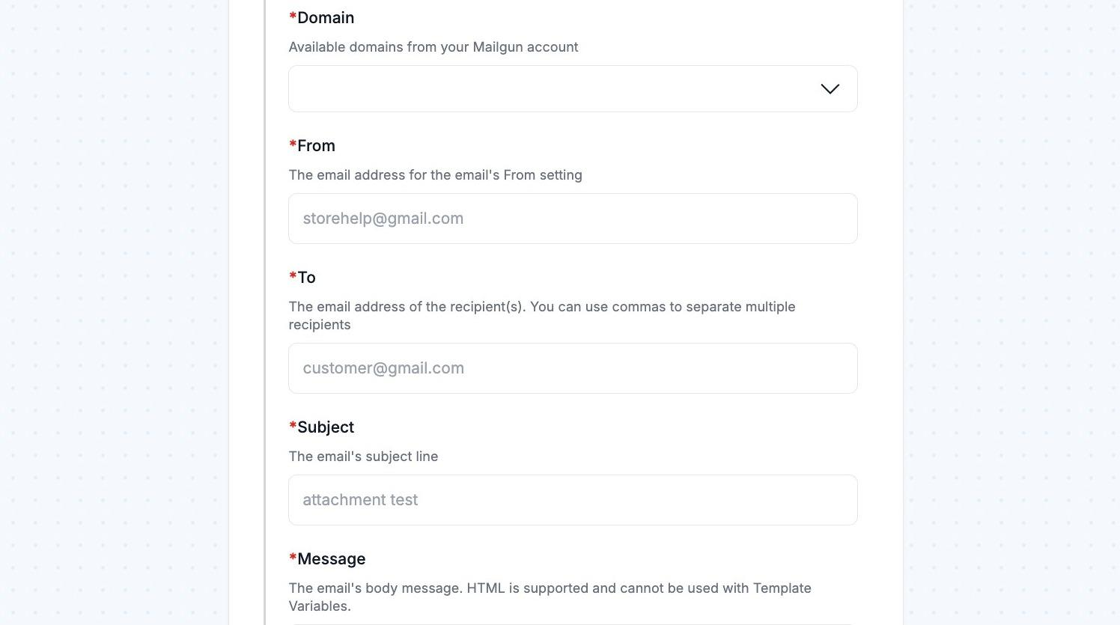The width and height of the screenshot is (1120, 625).
Task: Click the red asterisk beside Message
Action: click(x=293, y=558)
